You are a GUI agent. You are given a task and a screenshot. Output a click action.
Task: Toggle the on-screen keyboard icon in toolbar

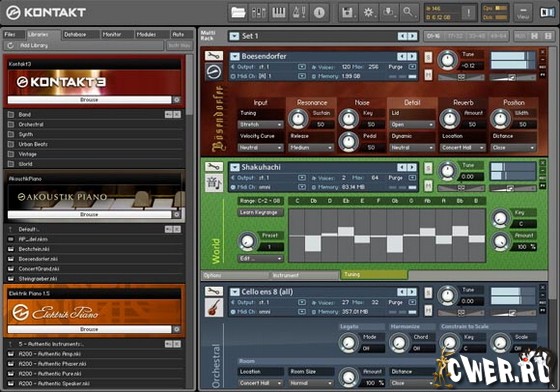click(278, 12)
